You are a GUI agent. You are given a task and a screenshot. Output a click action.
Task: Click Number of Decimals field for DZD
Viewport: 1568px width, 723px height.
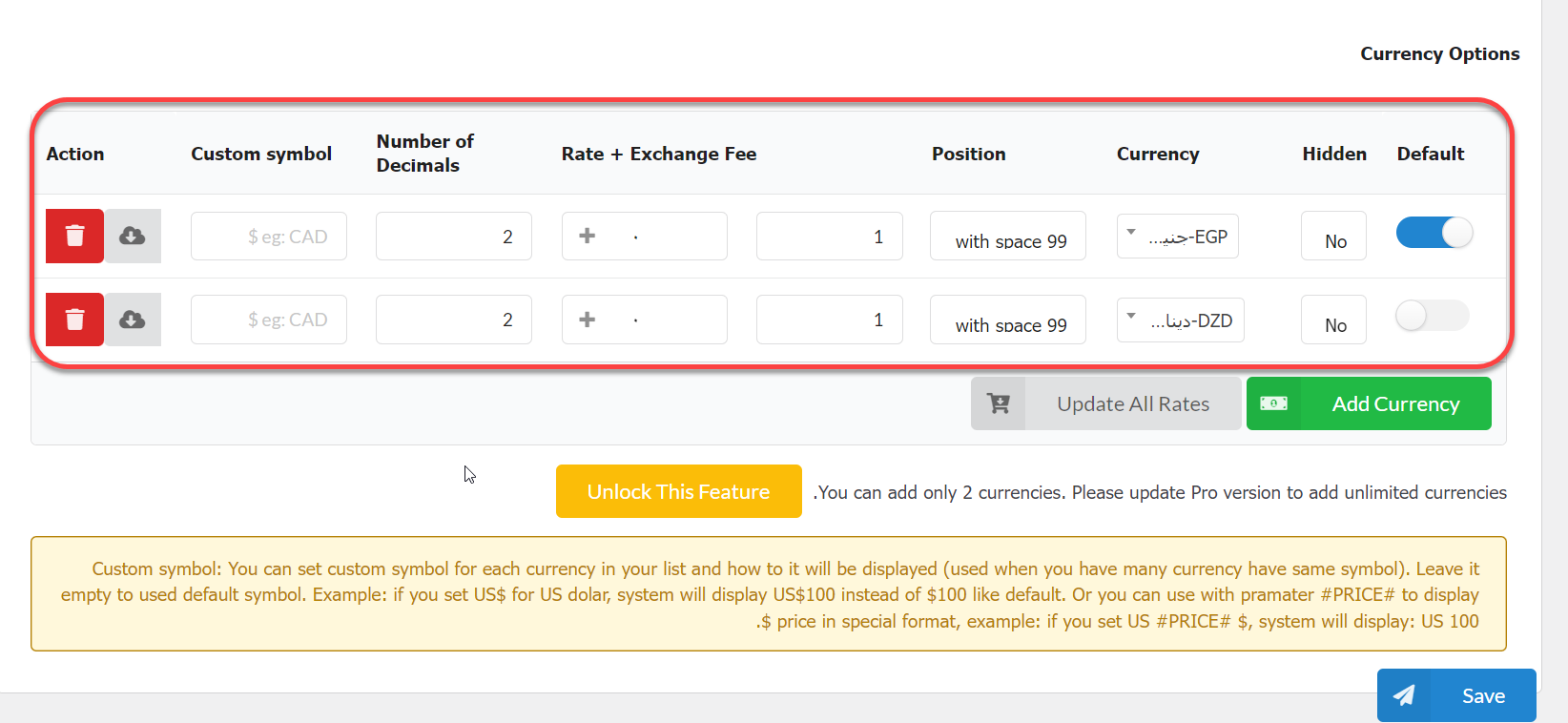pyautogui.click(x=454, y=320)
